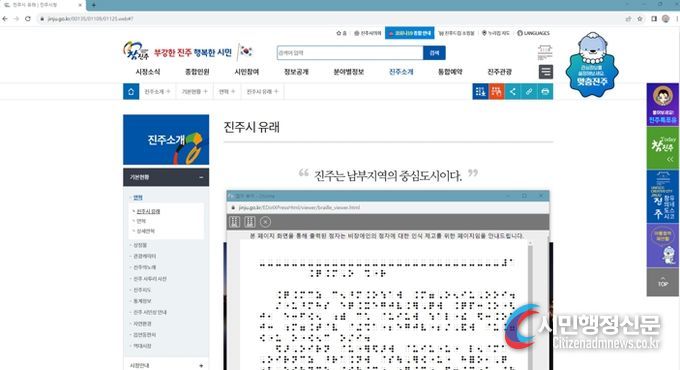Click the copy link icon in the page toolbar
This screenshot has height=370, width=680.
[x=529, y=92]
